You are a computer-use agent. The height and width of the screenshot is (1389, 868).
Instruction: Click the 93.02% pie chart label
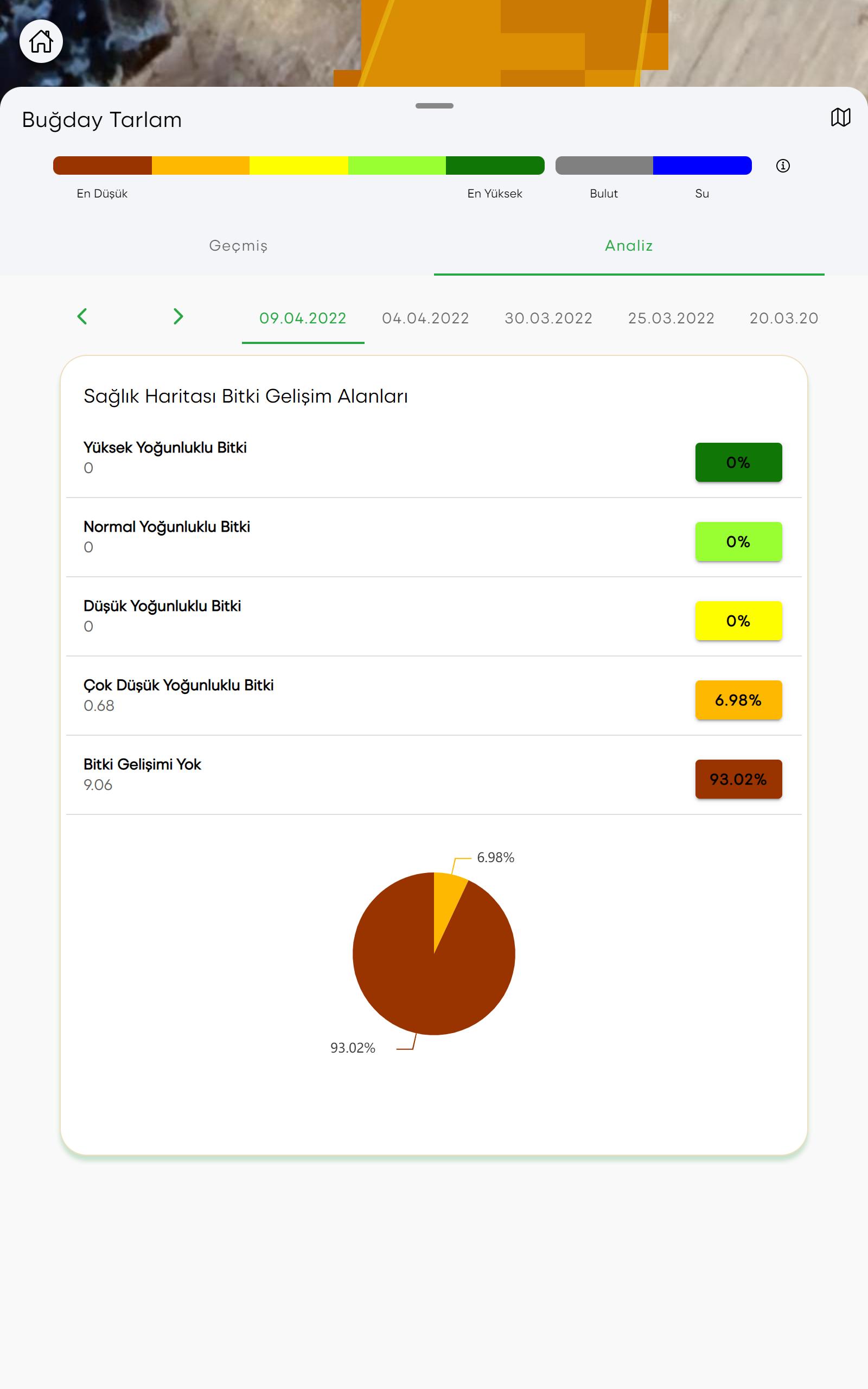(x=353, y=1048)
